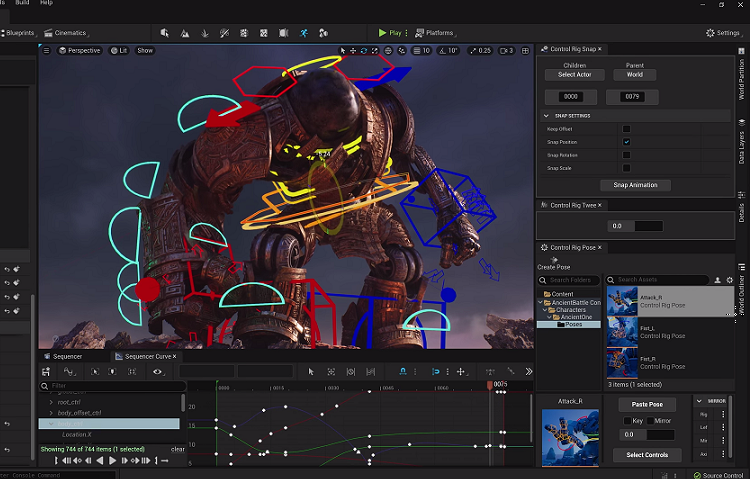The image size is (750, 479).
Task: Collapse the Mirror section chevron
Action: click(x=699, y=401)
